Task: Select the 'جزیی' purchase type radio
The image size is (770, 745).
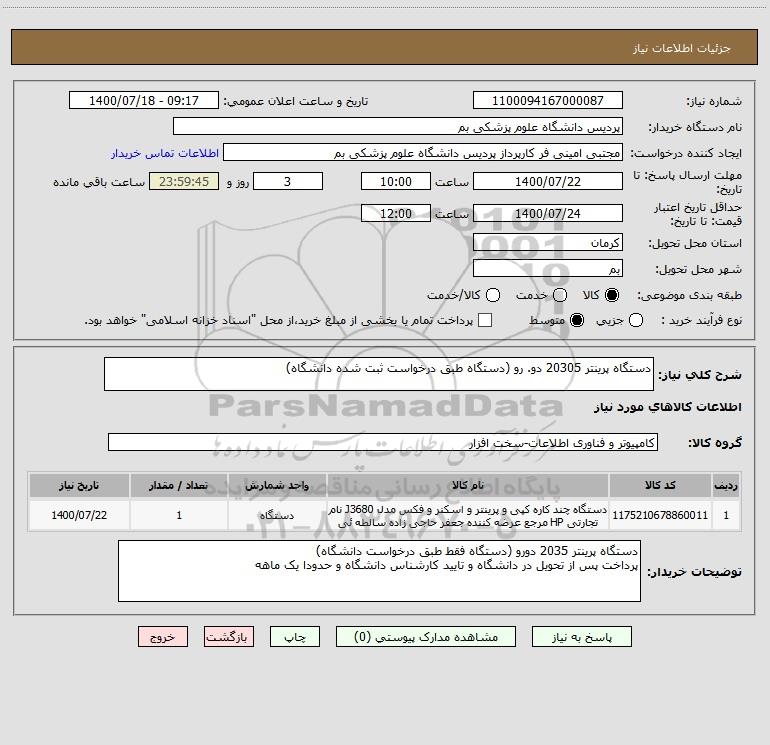Action: (x=635, y=320)
